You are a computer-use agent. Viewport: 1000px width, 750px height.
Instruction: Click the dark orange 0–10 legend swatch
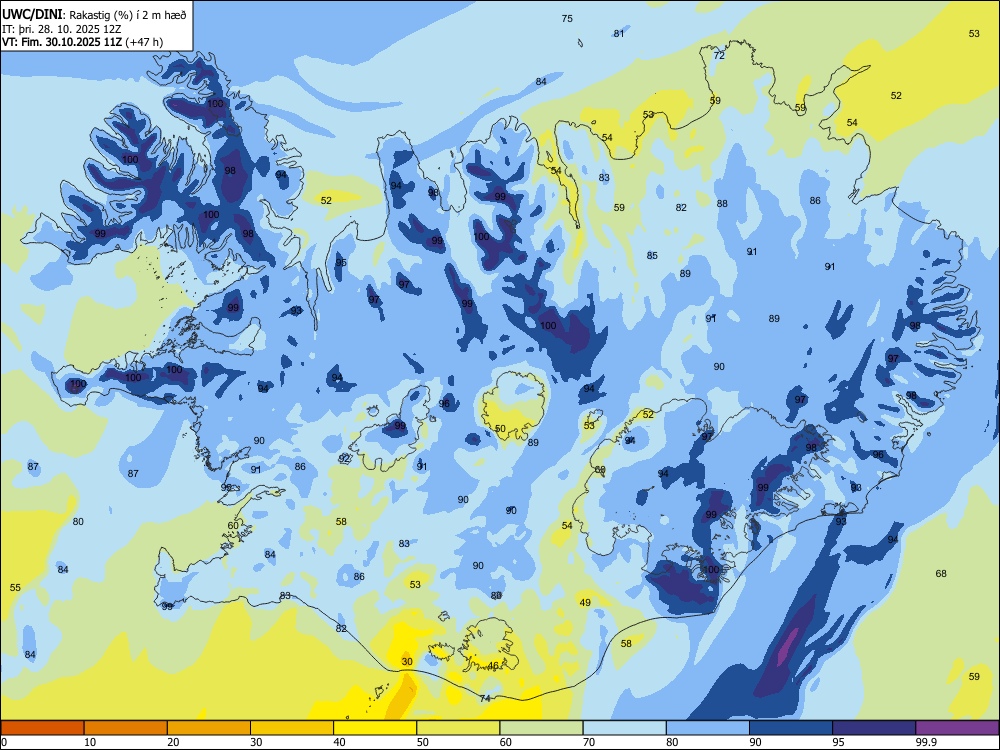42,728
